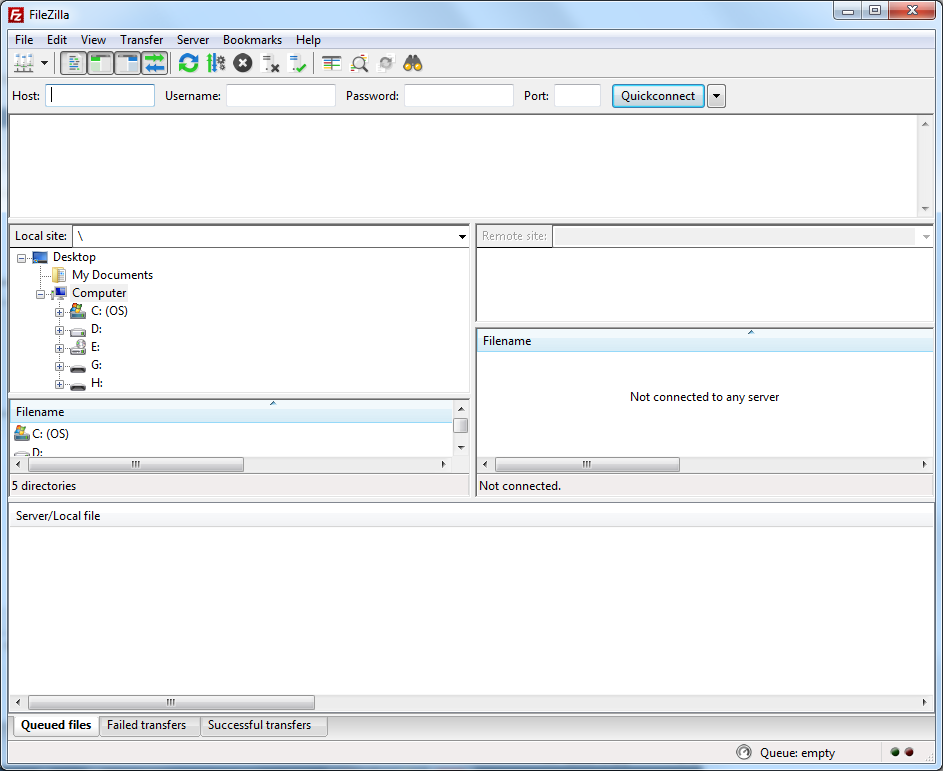Select Desktop in the local tree

coord(74,257)
